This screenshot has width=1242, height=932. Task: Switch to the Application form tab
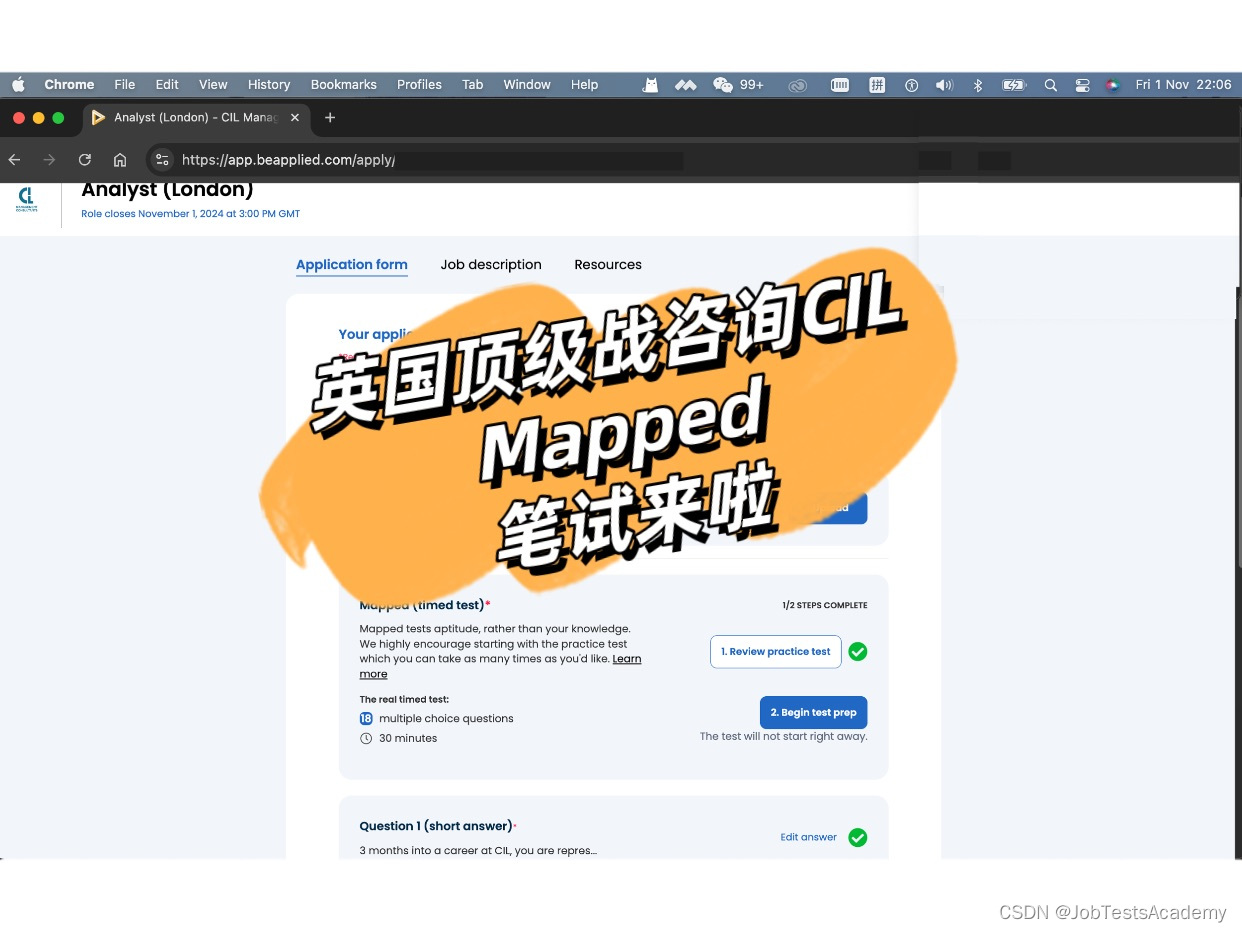(352, 265)
